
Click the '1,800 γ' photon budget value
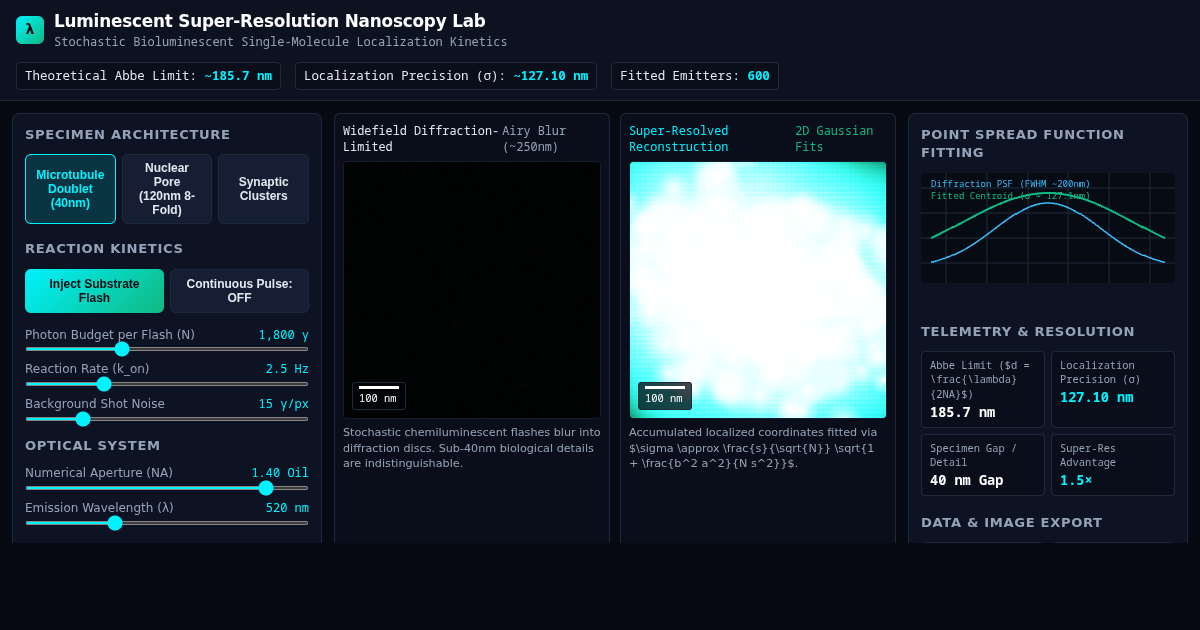point(284,335)
